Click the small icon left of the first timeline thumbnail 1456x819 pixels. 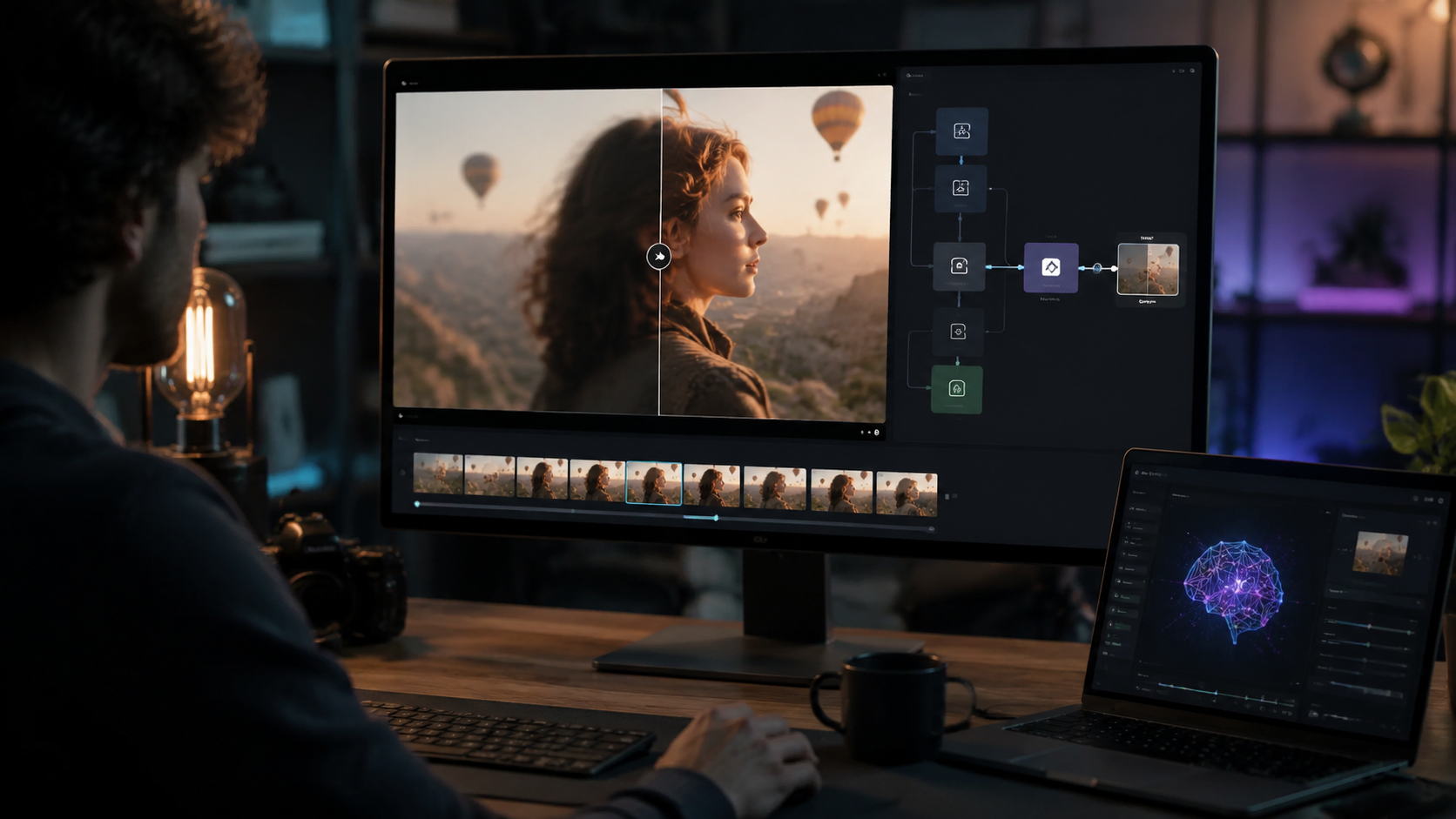coord(402,473)
